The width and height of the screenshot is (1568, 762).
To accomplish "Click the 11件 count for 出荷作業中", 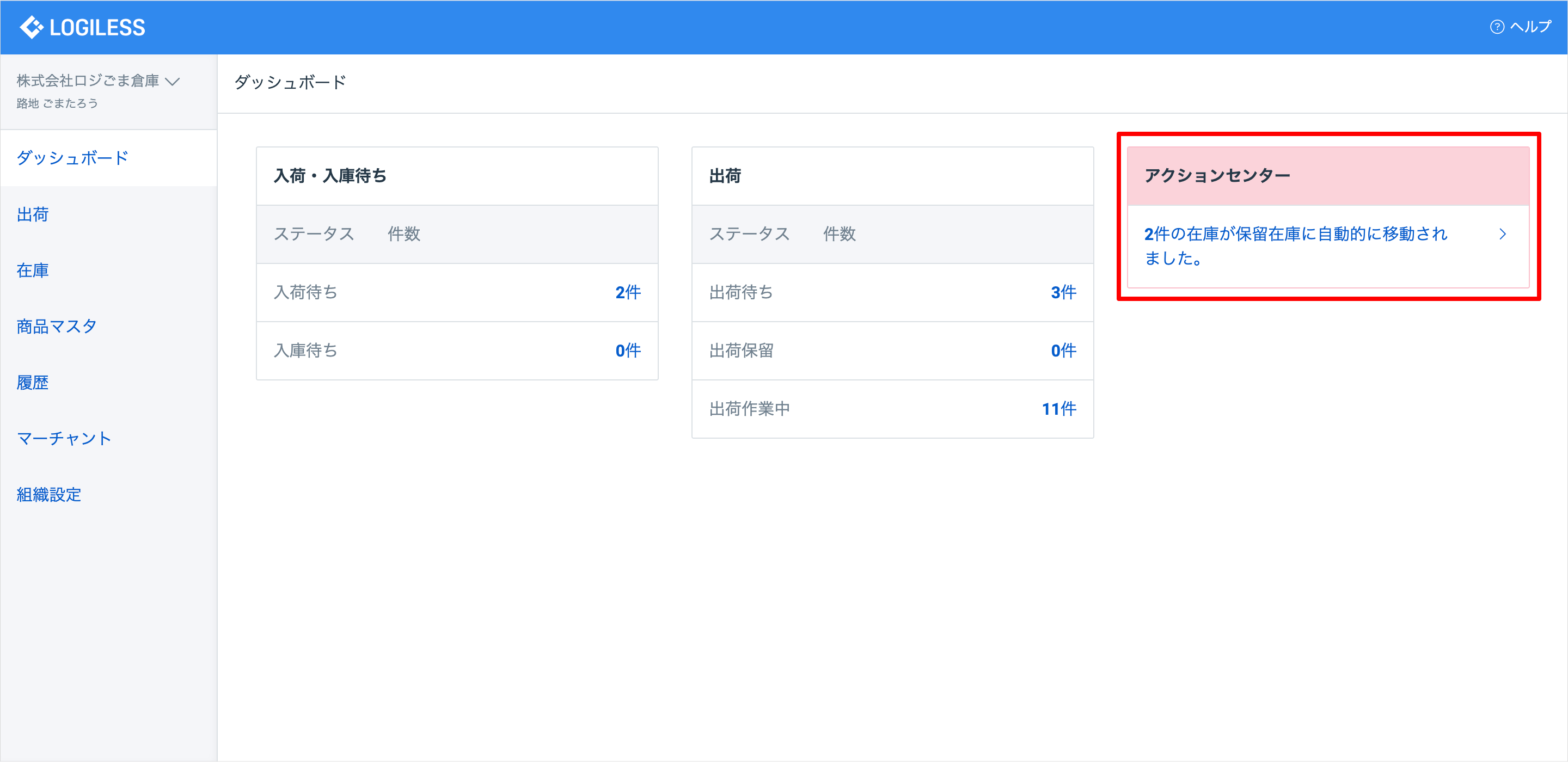I will (x=1058, y=409).
